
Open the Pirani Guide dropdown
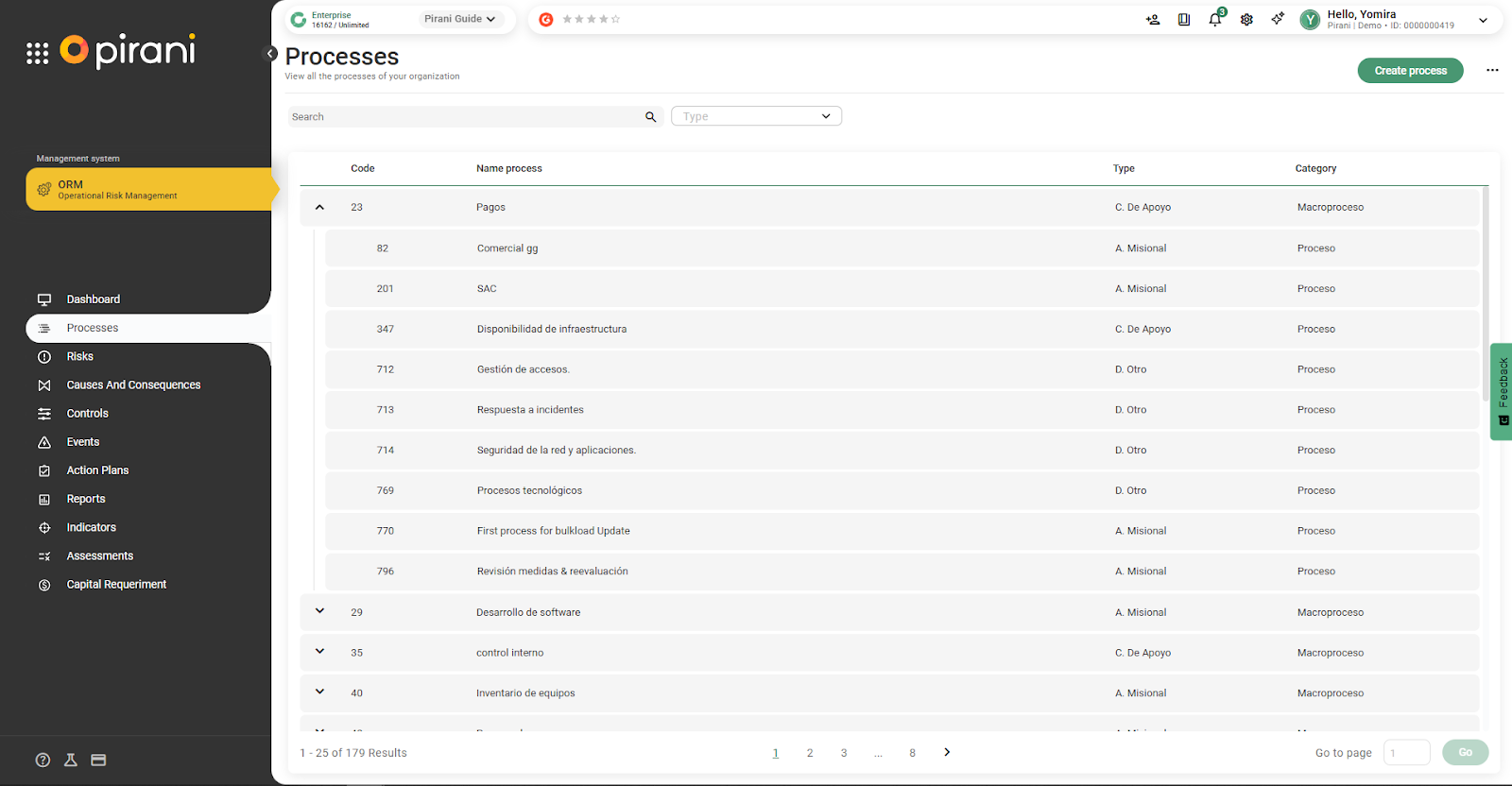coord(459,19)
